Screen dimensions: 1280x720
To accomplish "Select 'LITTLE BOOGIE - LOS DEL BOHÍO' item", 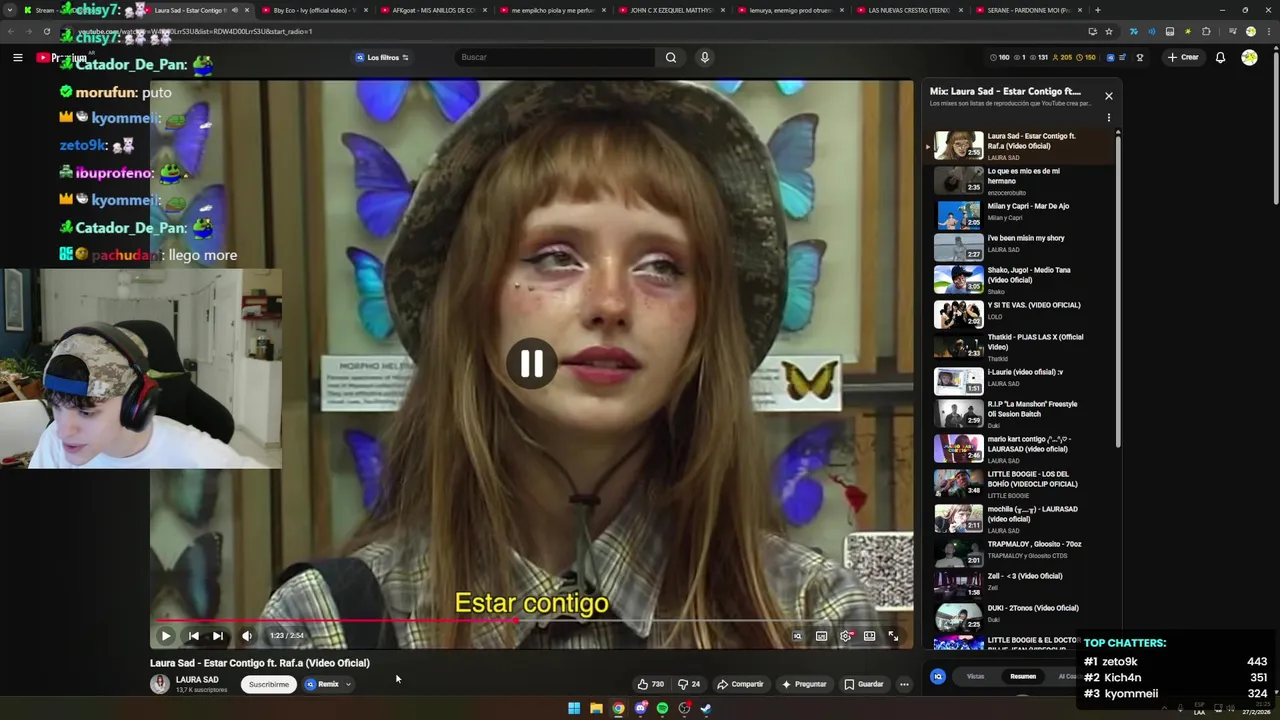I will coord(1018,483).
